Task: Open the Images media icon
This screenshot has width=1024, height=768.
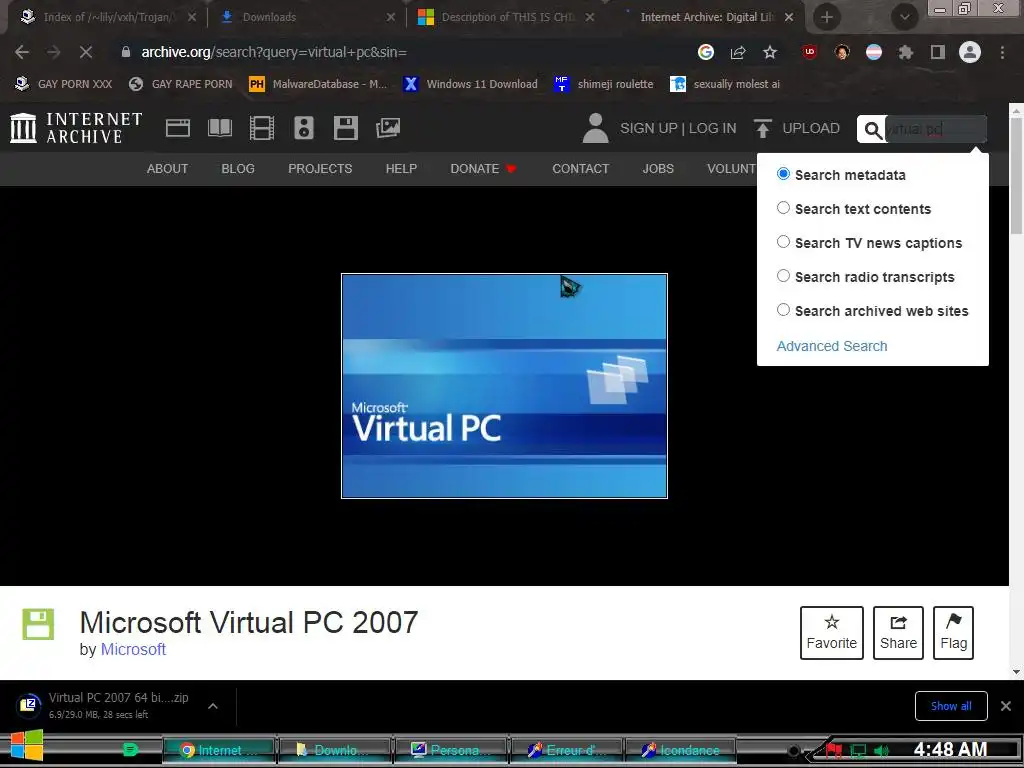Action: (x=388, y=127)
